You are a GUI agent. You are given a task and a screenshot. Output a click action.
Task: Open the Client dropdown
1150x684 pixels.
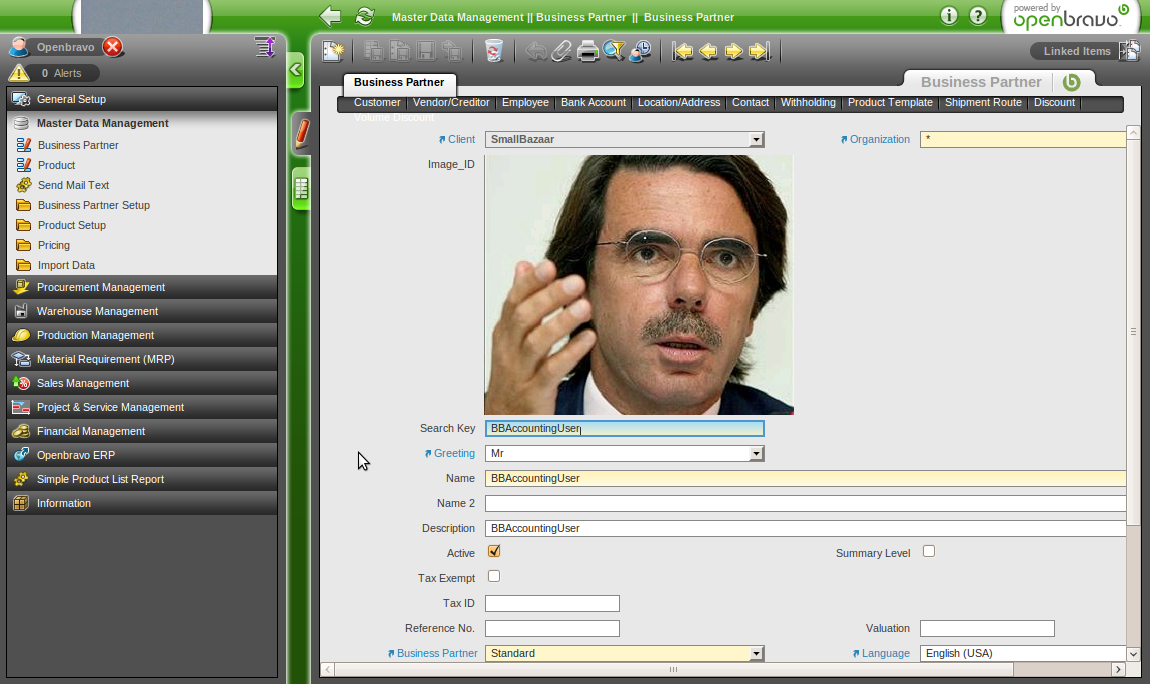point(756,140)
